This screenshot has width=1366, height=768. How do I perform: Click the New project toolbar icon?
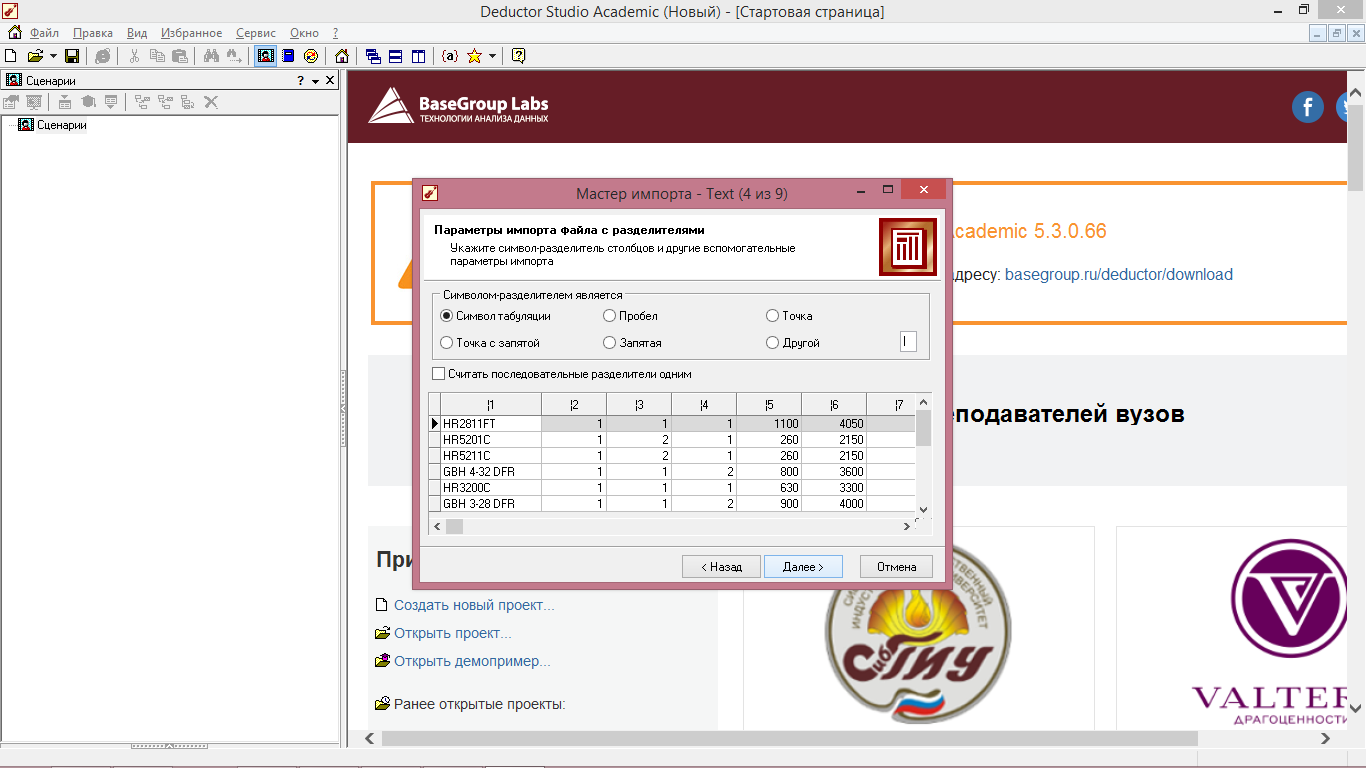pos(11,56)
